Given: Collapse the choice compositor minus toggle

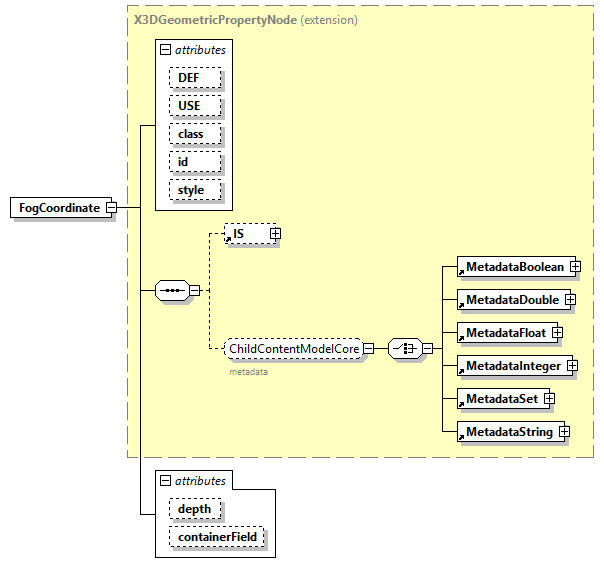Looking at the screenshot, I should click(x=427, y=348).
